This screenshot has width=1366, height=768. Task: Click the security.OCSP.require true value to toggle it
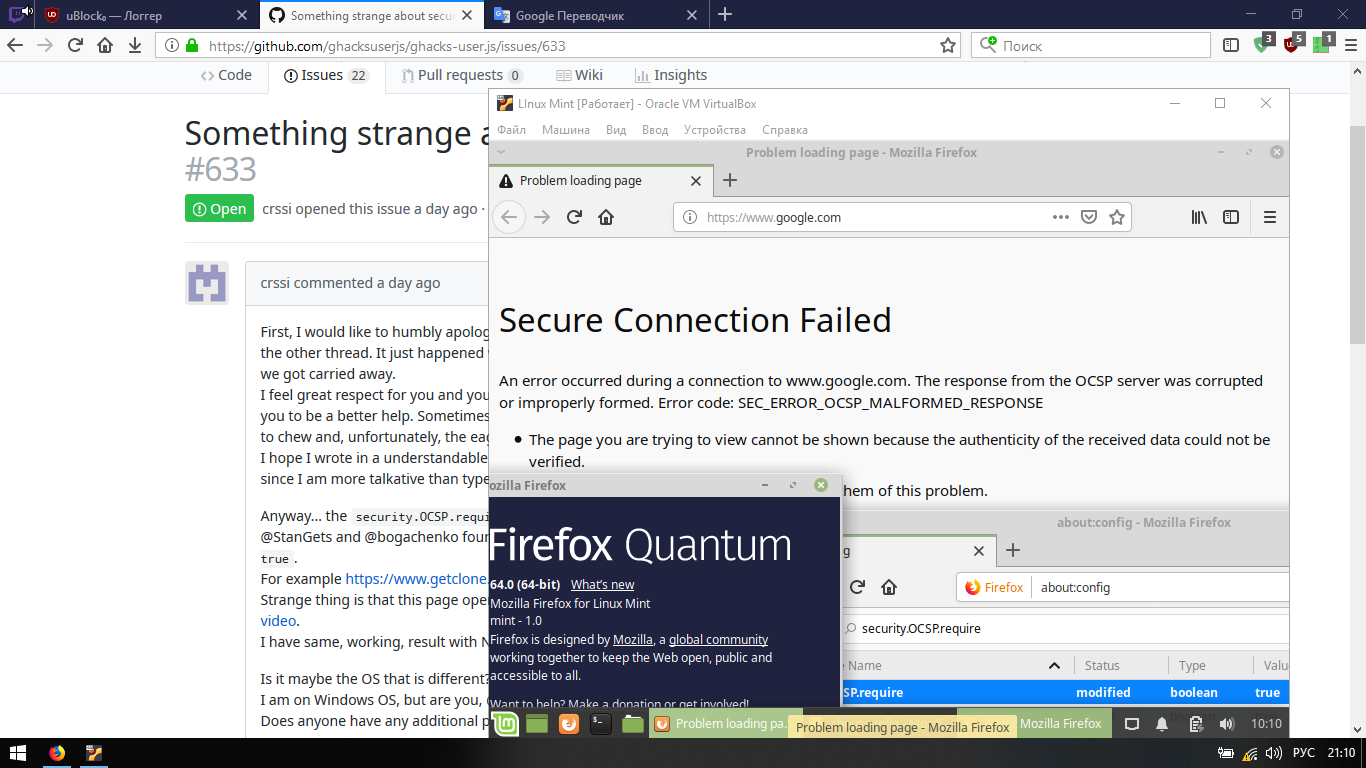coord(1267,692)
